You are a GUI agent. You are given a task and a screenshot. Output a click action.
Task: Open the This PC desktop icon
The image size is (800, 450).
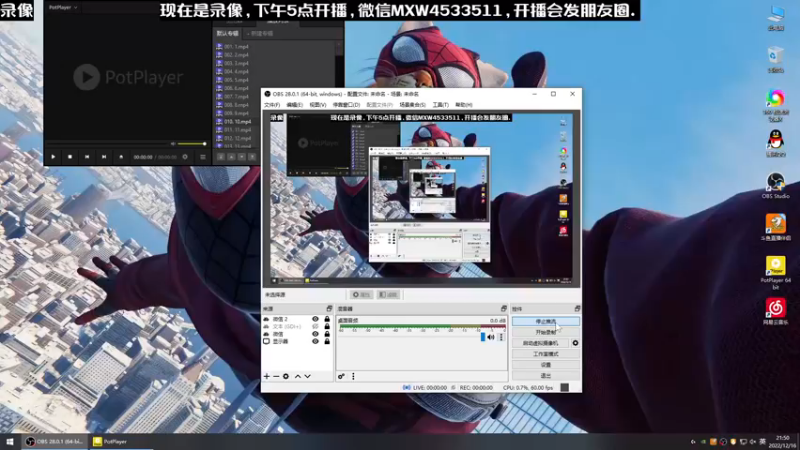point(776,18)
